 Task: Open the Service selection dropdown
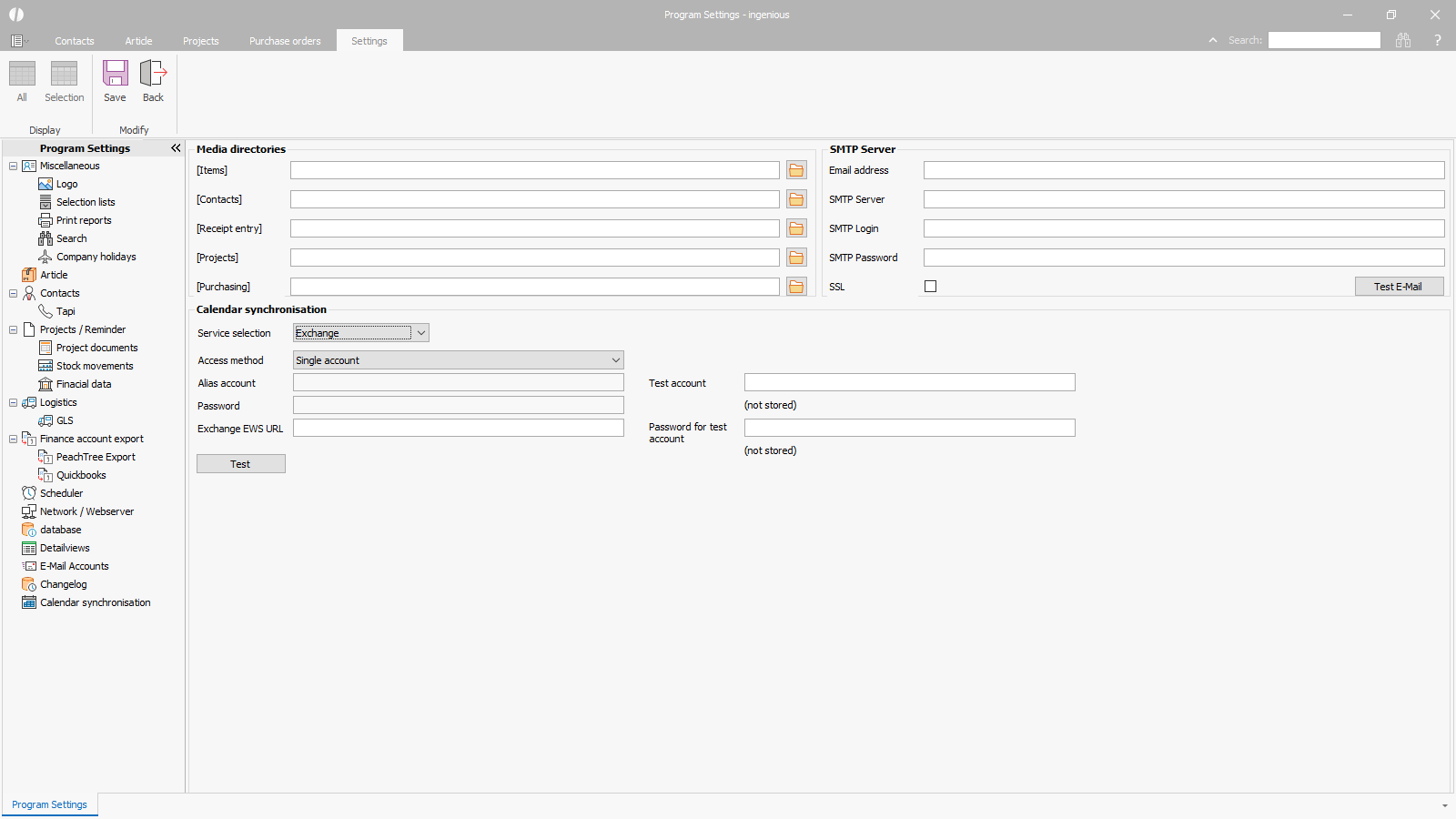click(420, 333)
